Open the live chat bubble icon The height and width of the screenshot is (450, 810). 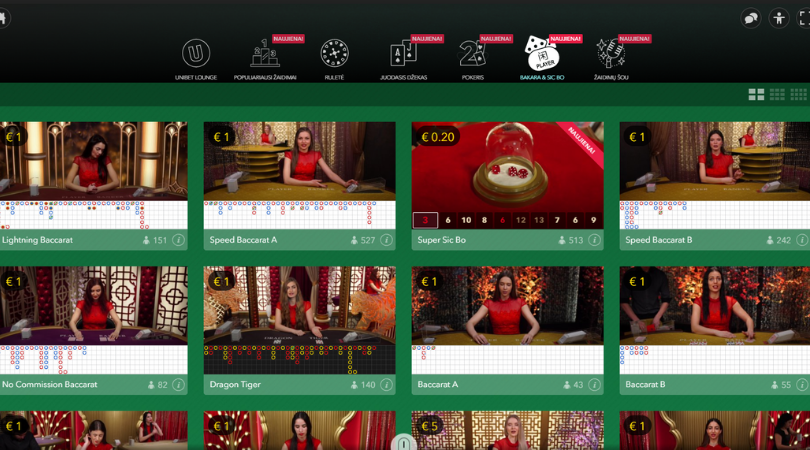coord(751,19)
